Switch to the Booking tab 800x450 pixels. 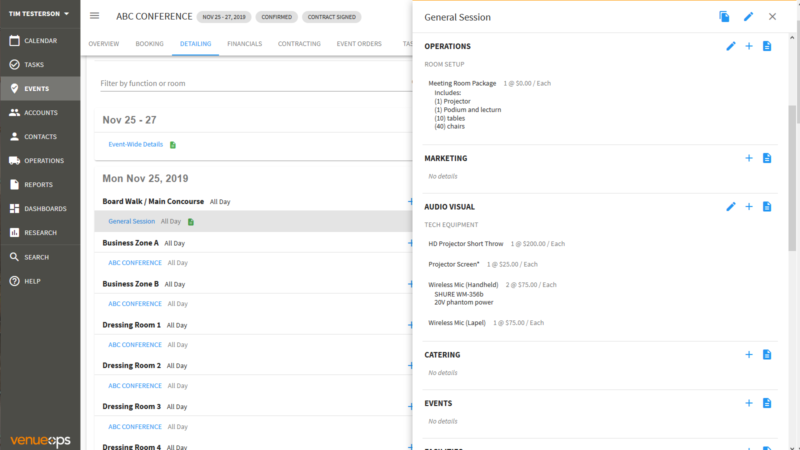pos(149,44)
